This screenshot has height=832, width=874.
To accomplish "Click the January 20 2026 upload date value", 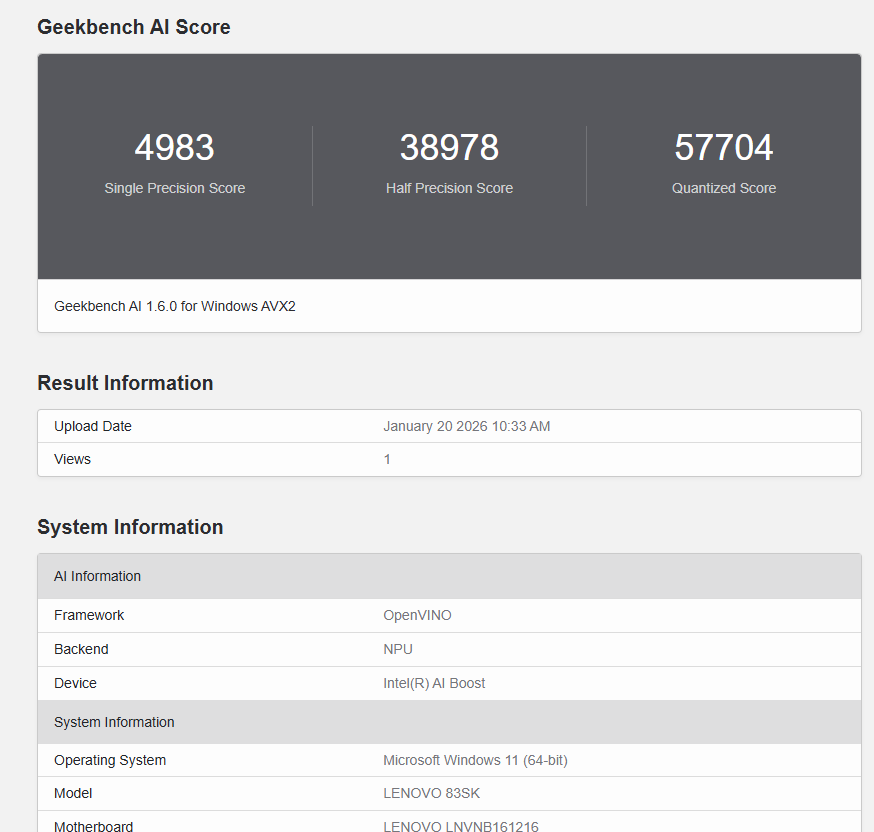I will point(466,426).
